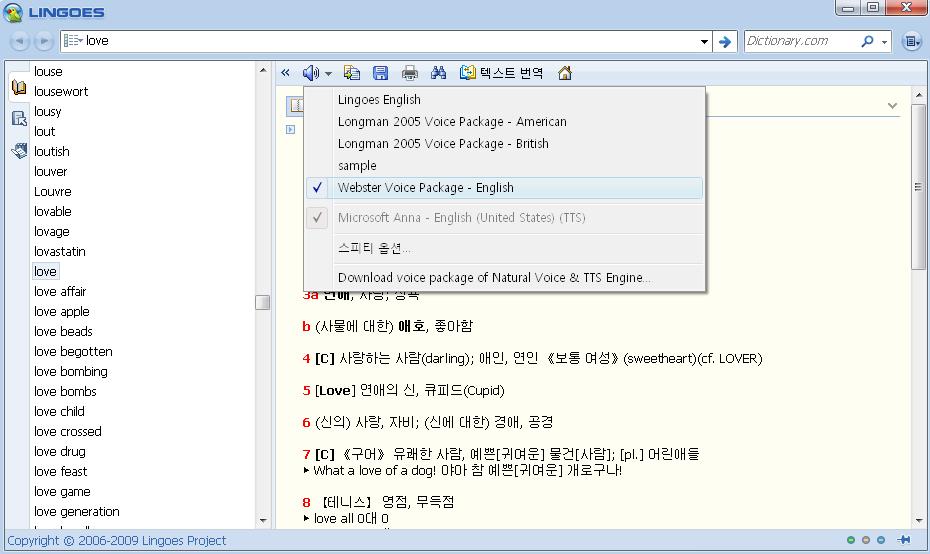The width and height of the screenshot is (930, 554).
Task: Click the green status dot
Action: point(851,540)
